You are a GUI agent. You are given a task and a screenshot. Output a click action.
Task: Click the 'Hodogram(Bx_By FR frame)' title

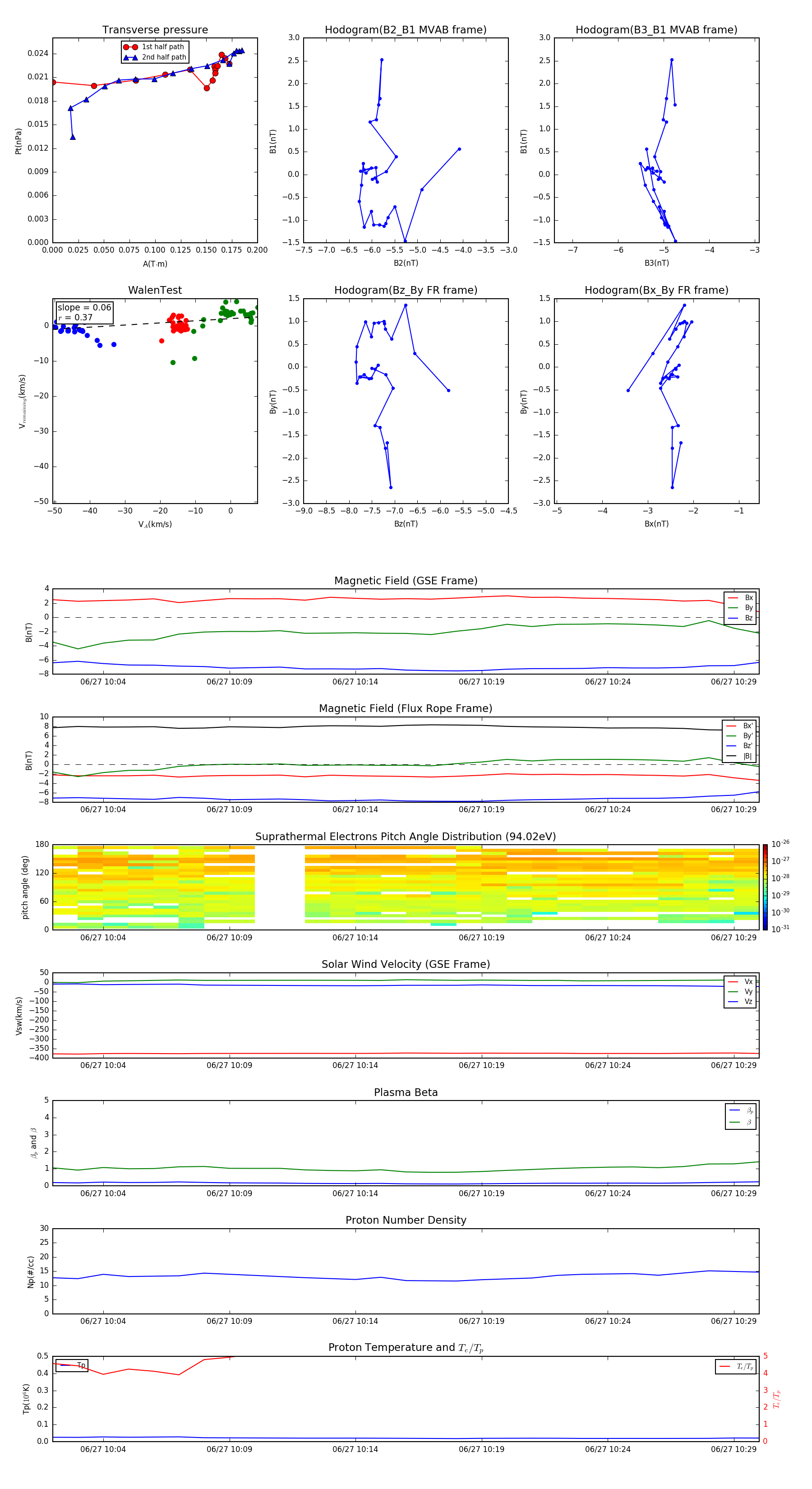(x=656, y=290)
